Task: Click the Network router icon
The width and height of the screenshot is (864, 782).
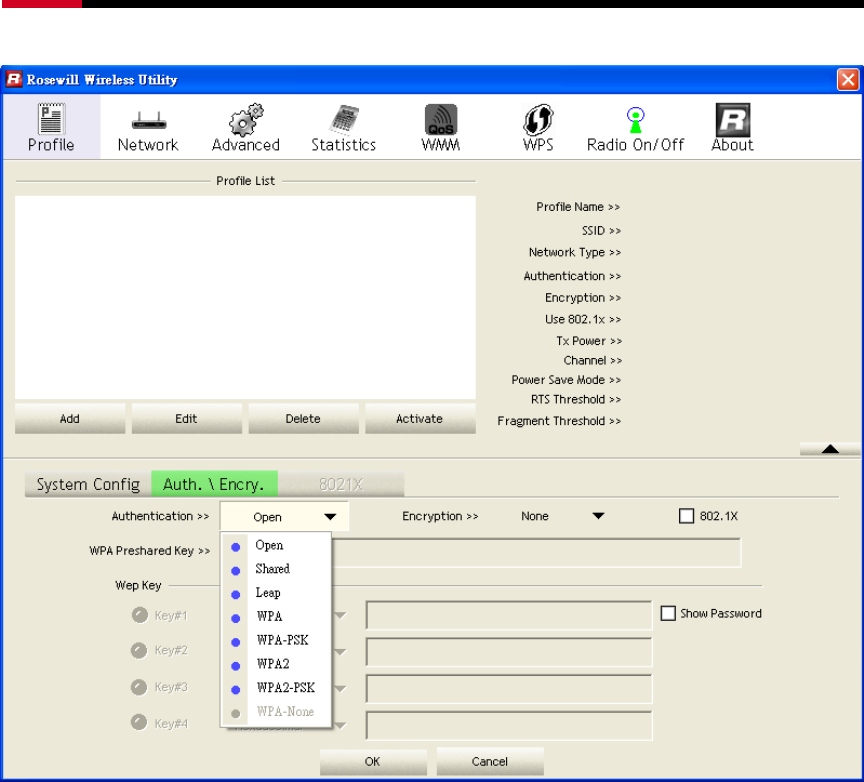Action: [x=148, y=120]
